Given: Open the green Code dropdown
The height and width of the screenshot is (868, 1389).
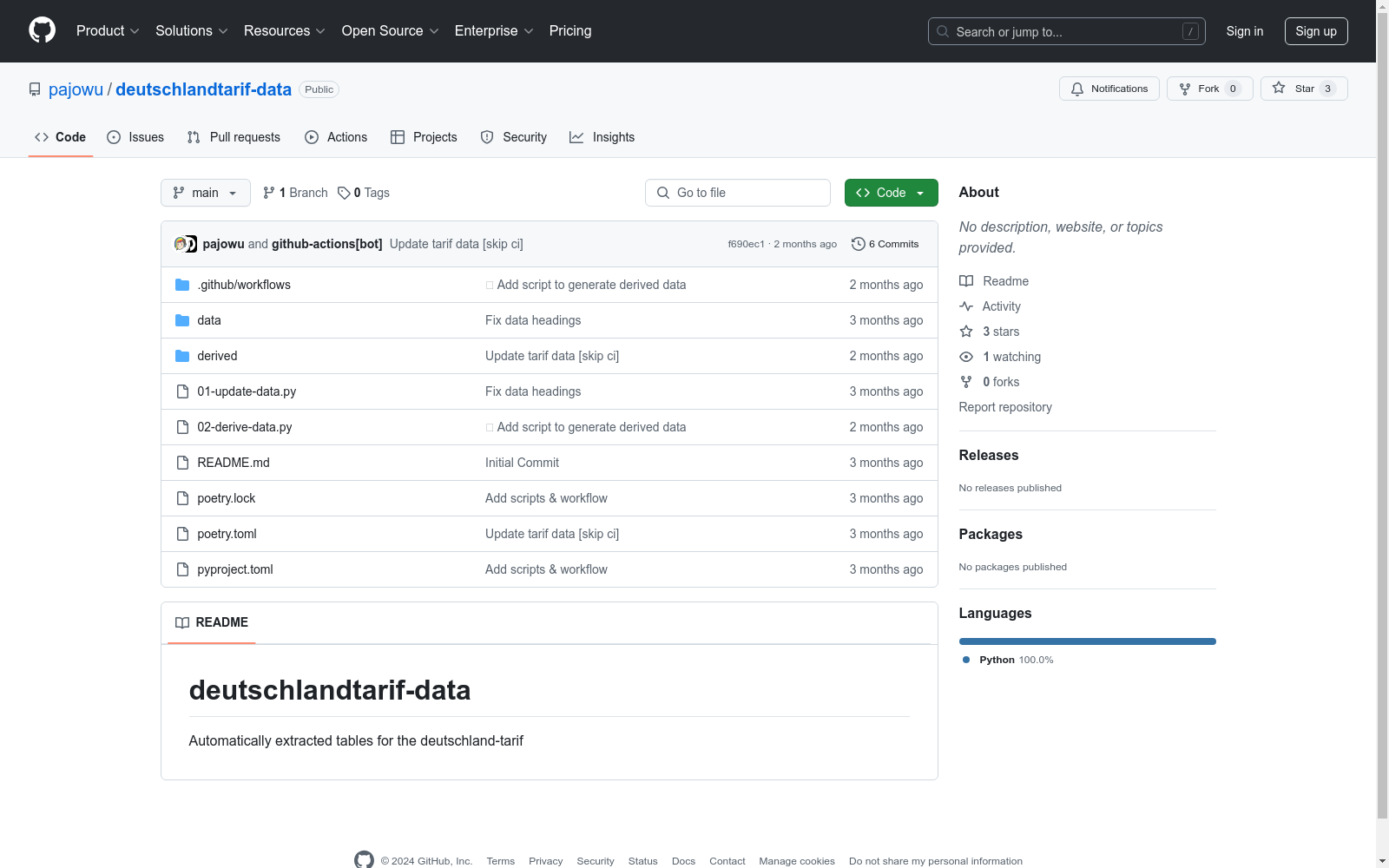Looking at the screenshot, I should coord(892,193).
